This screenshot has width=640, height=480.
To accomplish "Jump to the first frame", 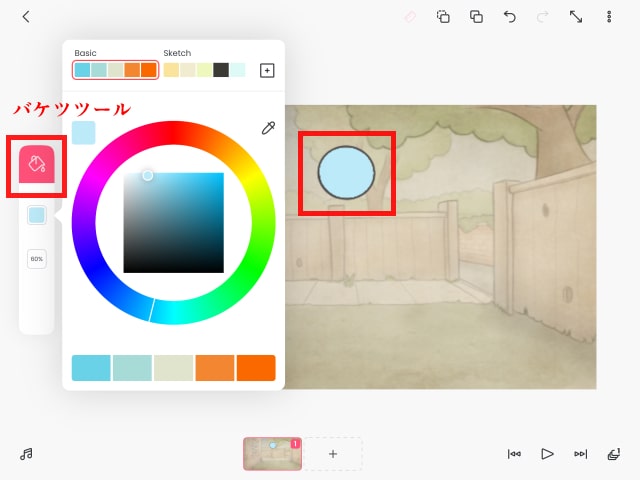I will (514, 454).
